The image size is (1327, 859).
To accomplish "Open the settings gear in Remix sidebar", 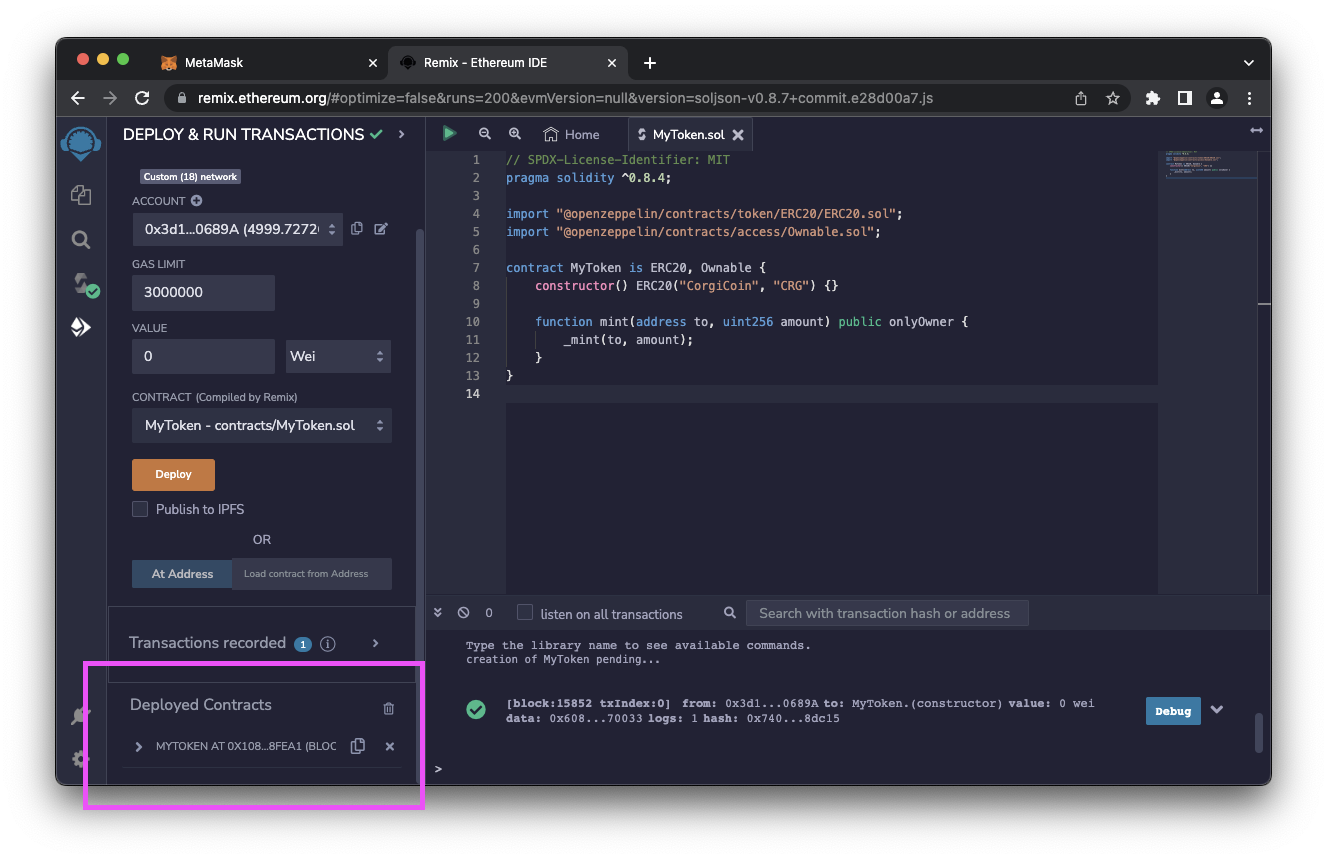I will pyautogui.click(x=81, y=759).
